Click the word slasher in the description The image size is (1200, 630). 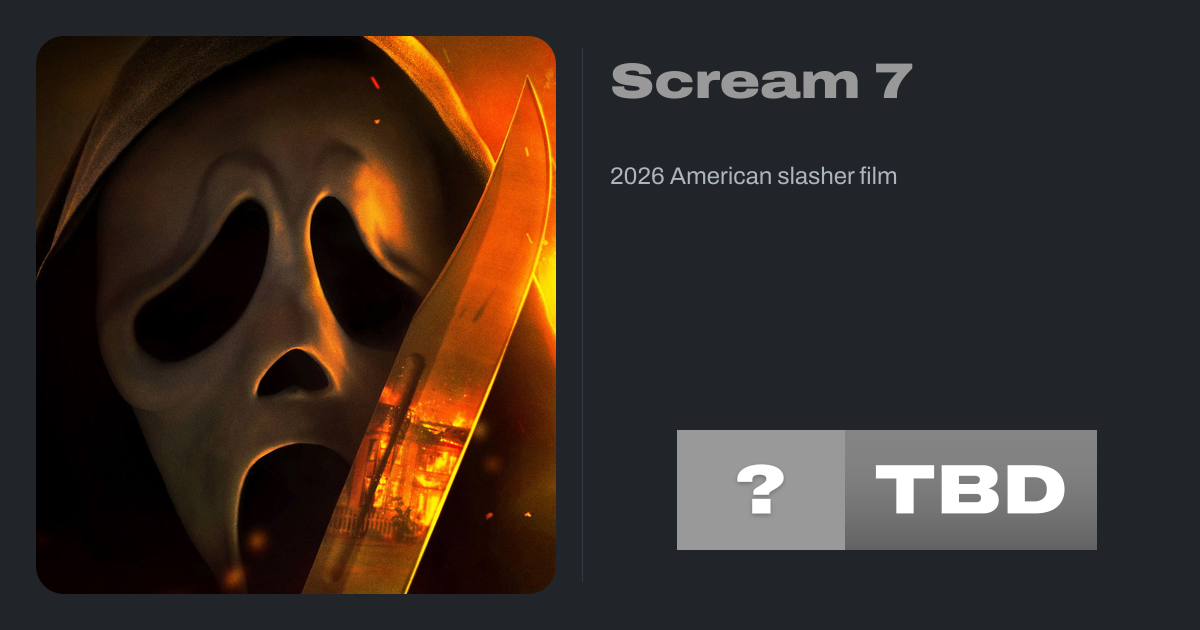(812, 177)
